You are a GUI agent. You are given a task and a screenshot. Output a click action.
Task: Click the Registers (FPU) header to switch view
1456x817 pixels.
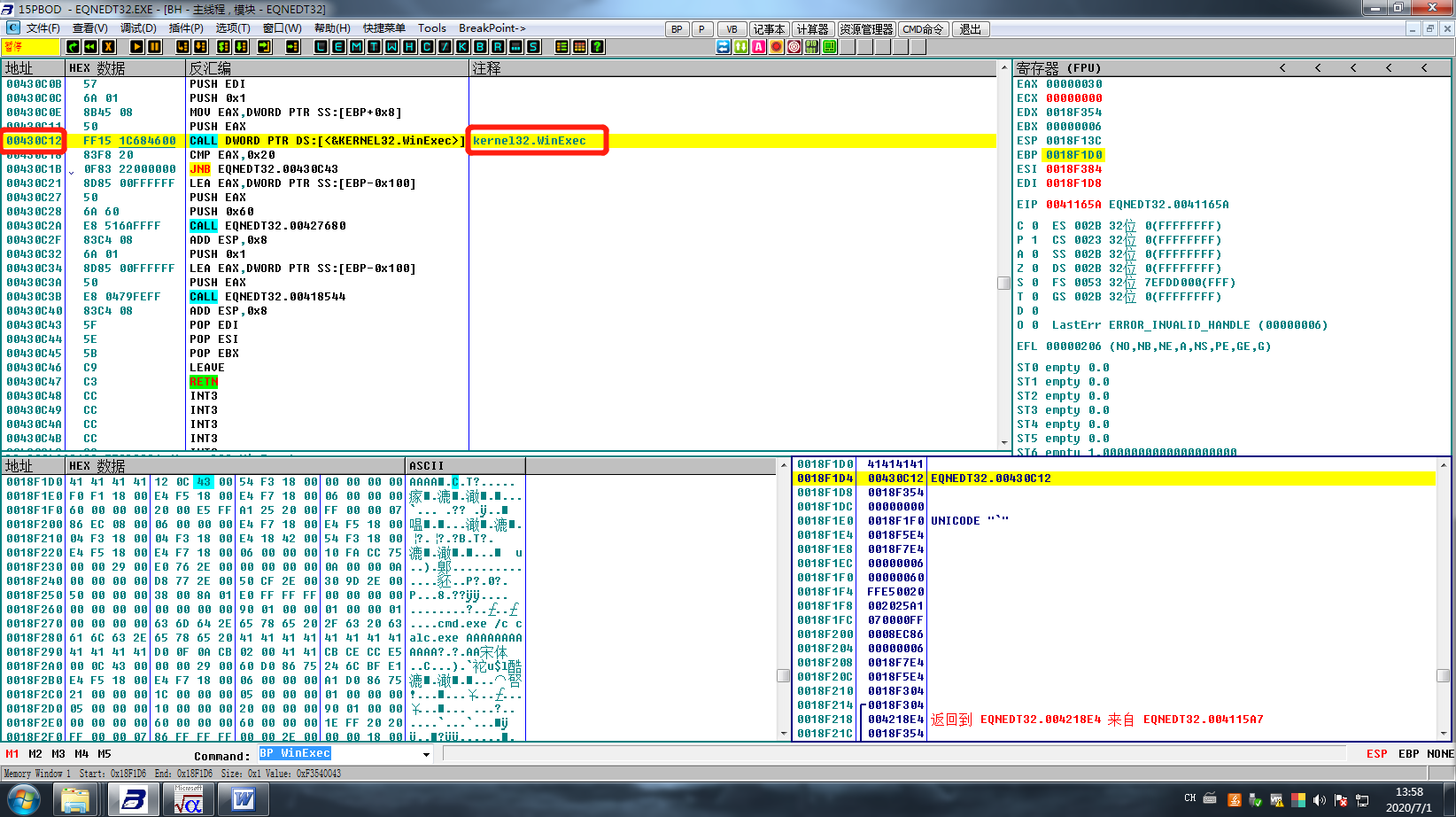pyautogui.click(x=1058, y=68)
